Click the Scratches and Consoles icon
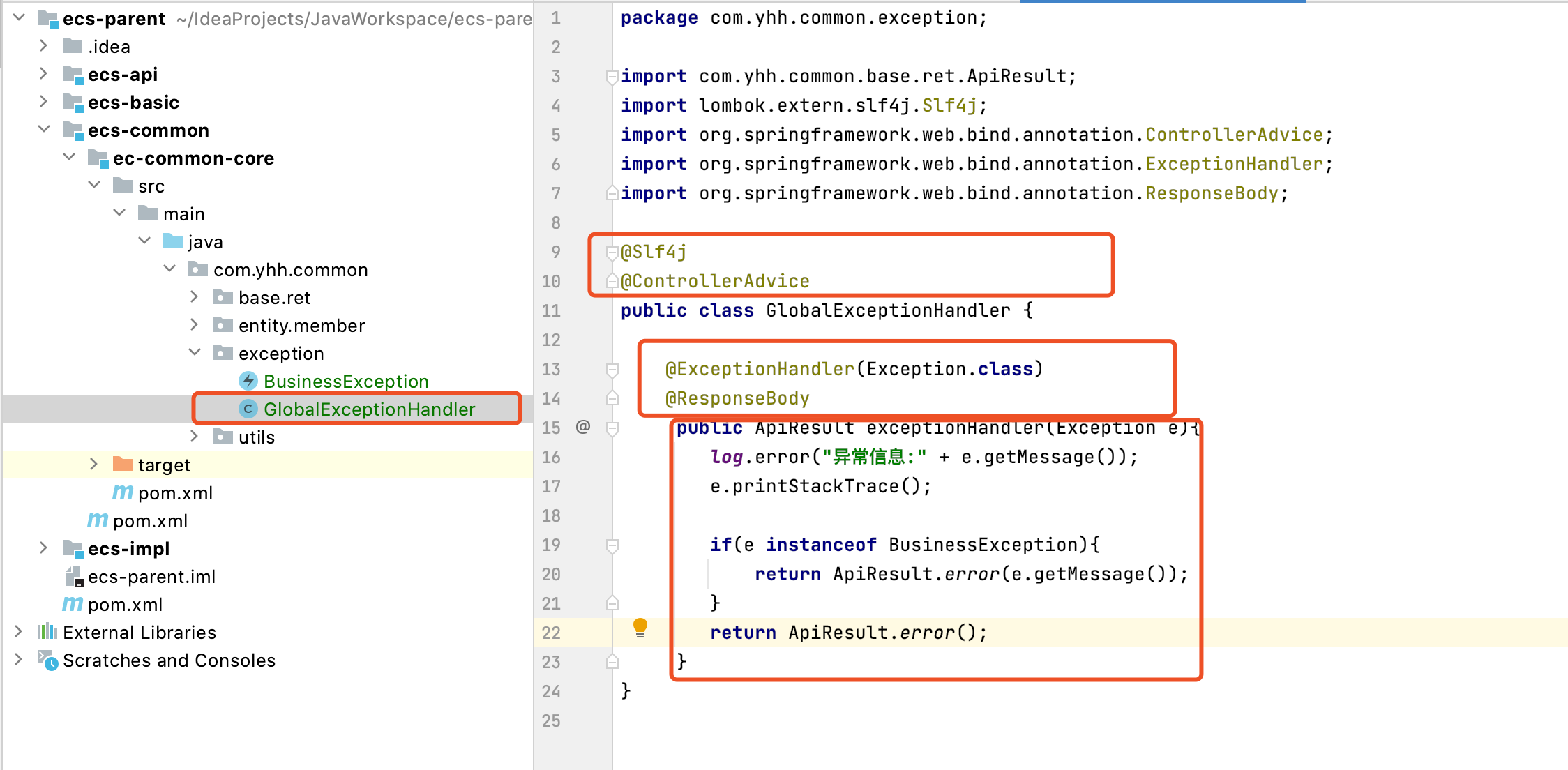This screenshot has width=1568, height=770. tap(47, 660)
